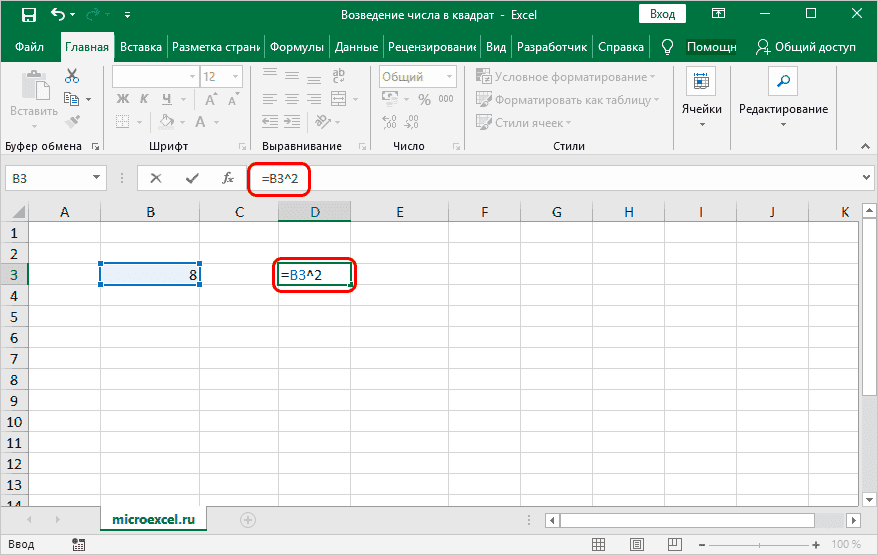Click the Общий доступ share button
Image resolution: width=878 pixels, height=555 pixels.
pyautogui.click(x=805, y=47)
